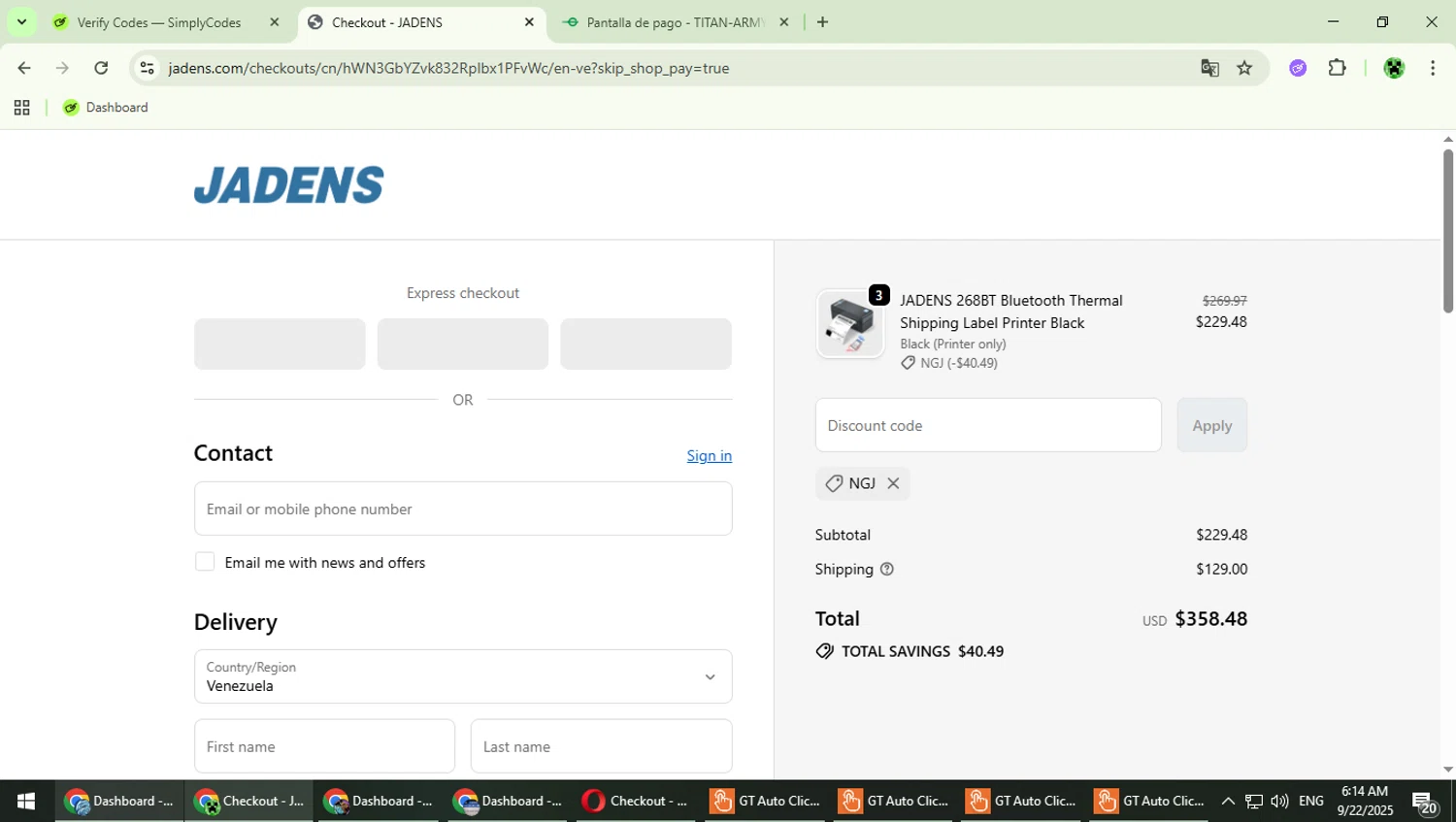Click the Sign in link

[709, 455]
